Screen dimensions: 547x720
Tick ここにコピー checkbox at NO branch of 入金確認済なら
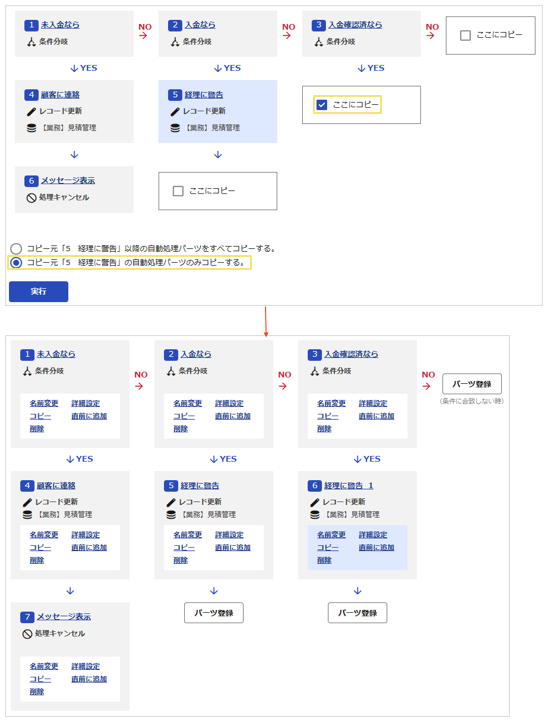(x=465, y=35)
